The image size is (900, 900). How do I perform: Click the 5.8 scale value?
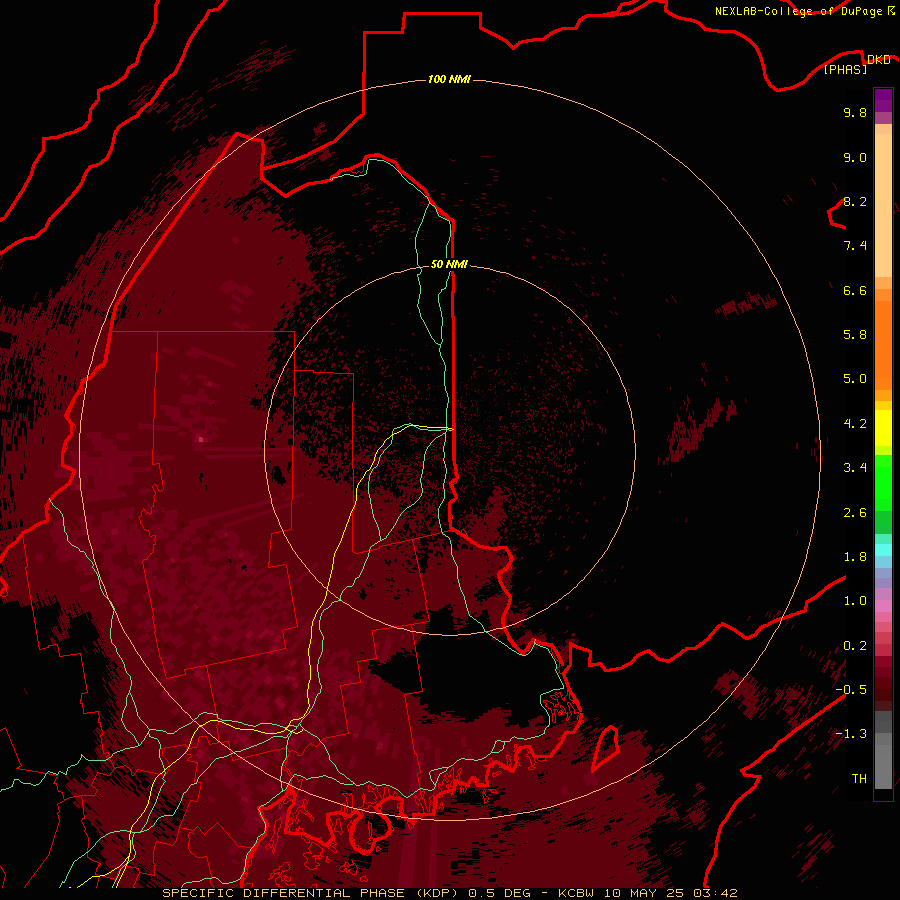tap(855, 335)
